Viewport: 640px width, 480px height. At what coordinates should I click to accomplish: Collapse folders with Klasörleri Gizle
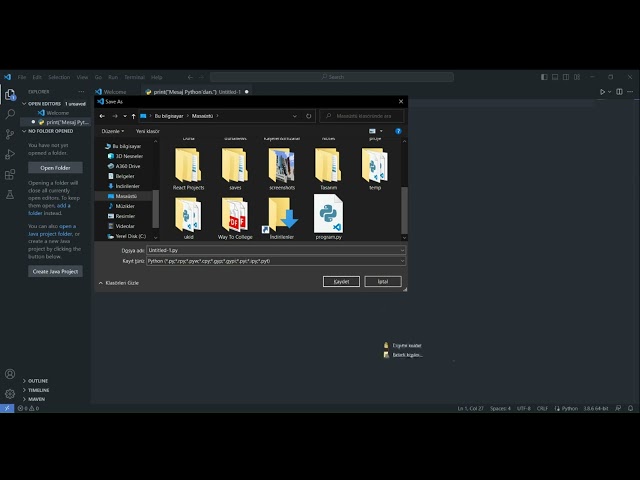[x=119, y=283]
